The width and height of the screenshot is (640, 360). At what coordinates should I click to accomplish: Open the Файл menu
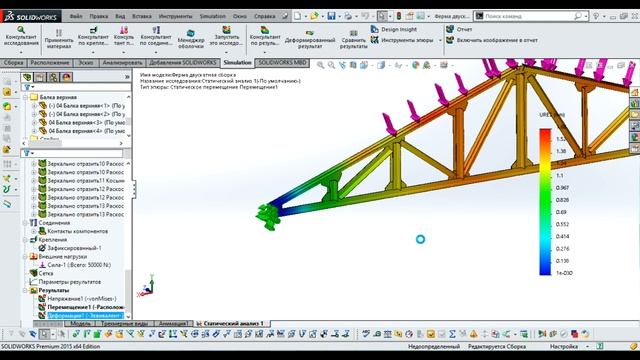tap(76, 16)
